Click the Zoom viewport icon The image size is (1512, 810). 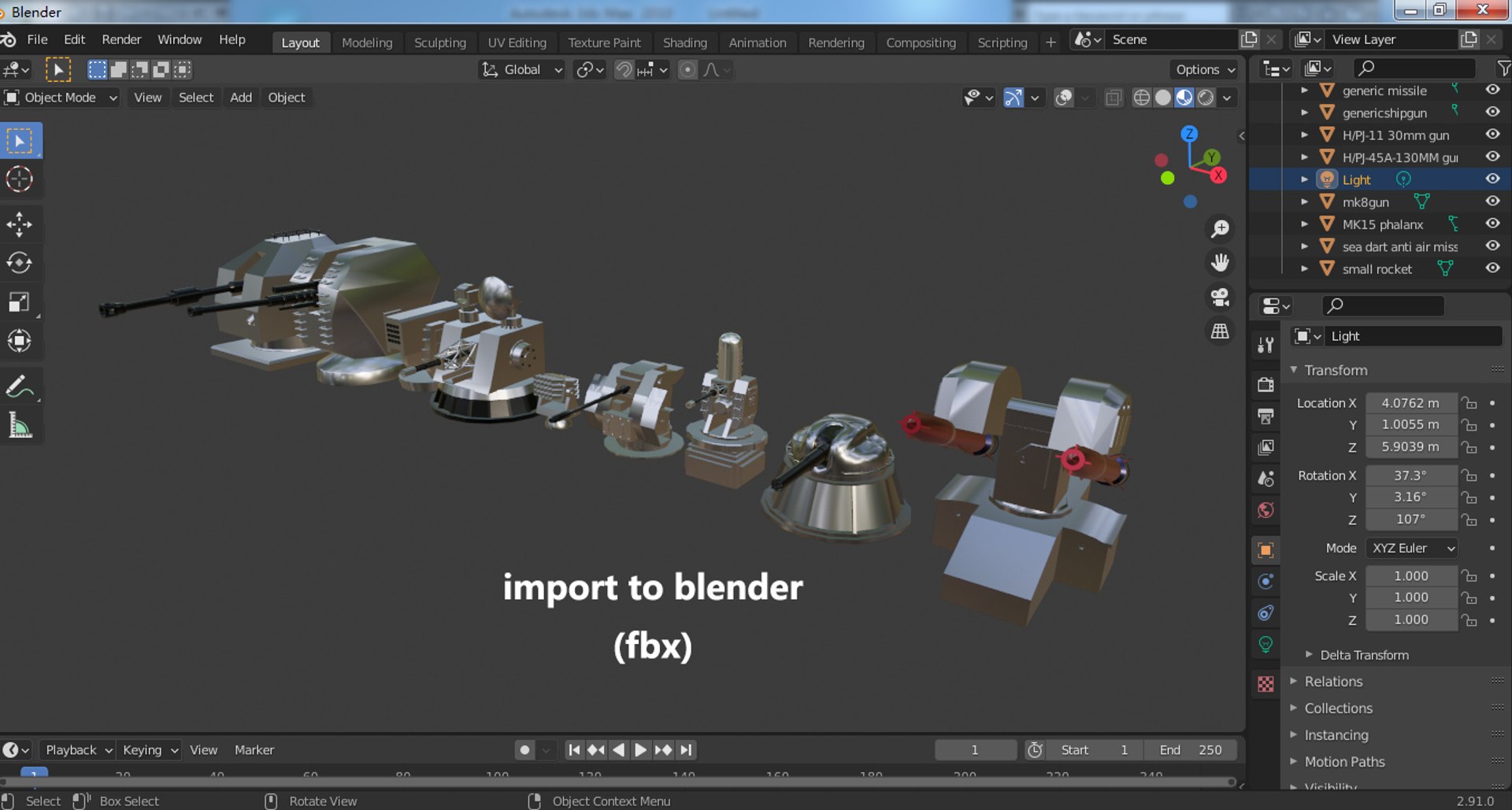(x=1220, y=229)
